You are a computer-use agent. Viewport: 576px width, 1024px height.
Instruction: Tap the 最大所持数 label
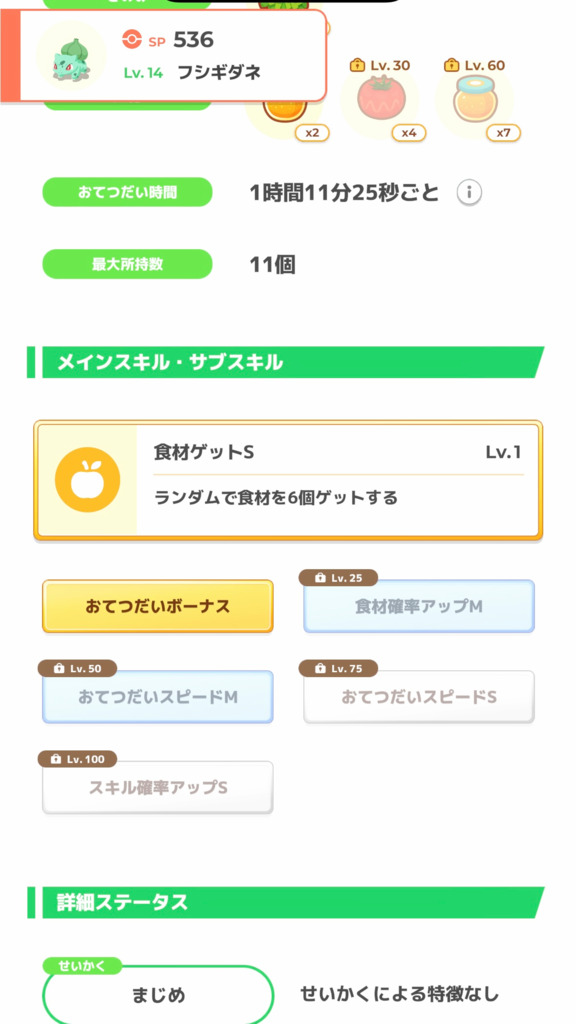(x=127, y=264)
